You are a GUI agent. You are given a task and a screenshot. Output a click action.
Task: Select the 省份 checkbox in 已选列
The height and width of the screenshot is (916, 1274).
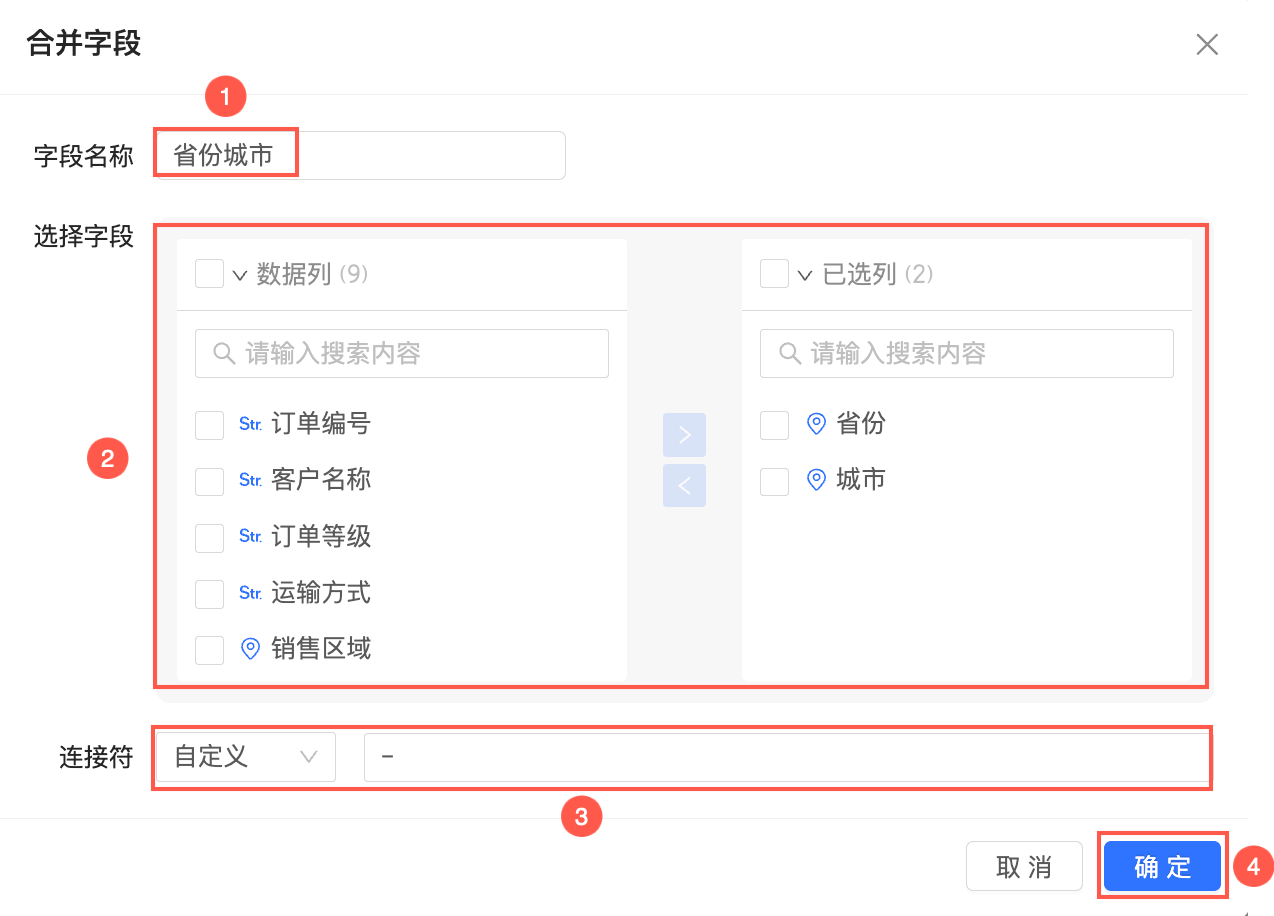coord(774,425)
